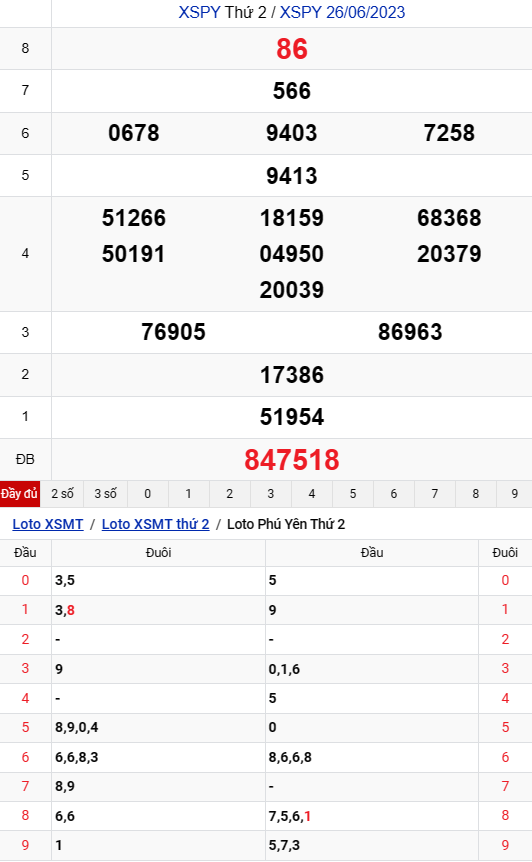Open the 'Loto XSMT' breadcrumb link

(48, 524)
